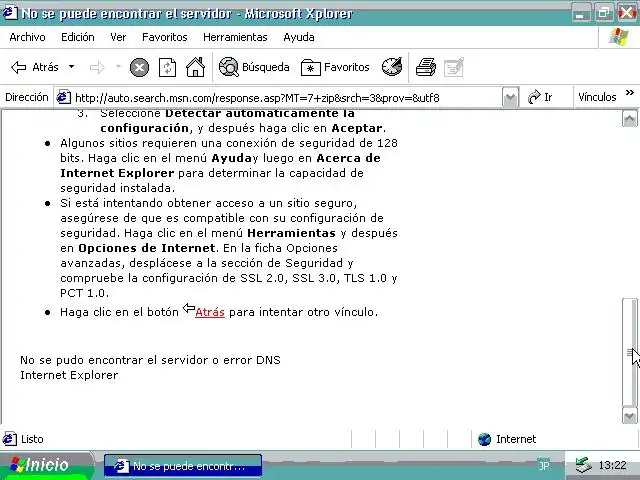
Task: Click the page icon in address bar
Action: pyautogui.click(x=63, y=98)
